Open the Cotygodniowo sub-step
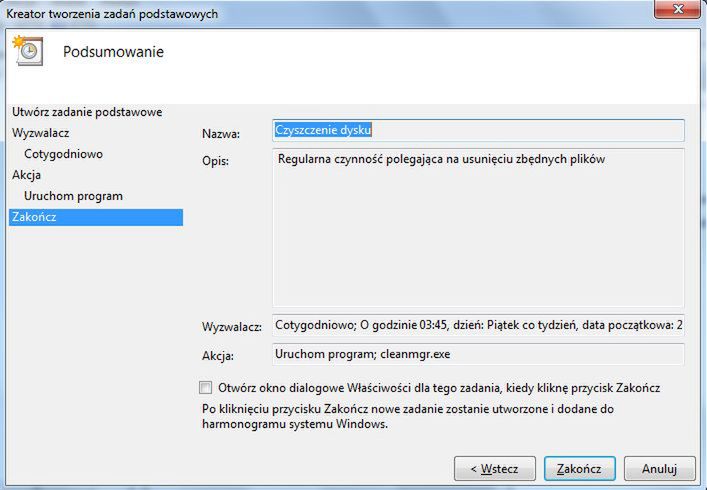This screenshot has width=707, height=490. [64, 154]
